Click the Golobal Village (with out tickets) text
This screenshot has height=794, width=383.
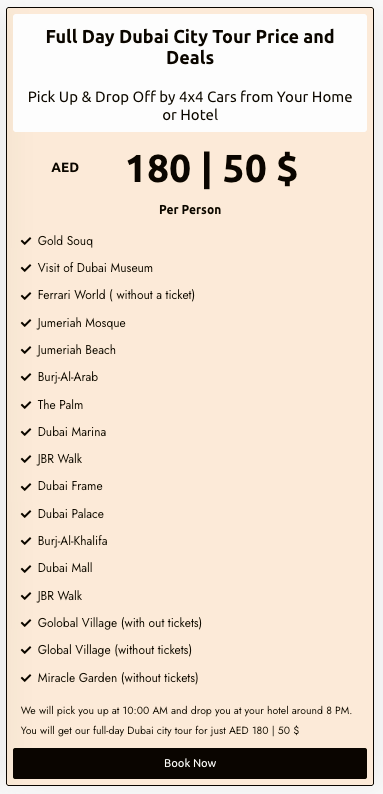(x=120, y=623)
